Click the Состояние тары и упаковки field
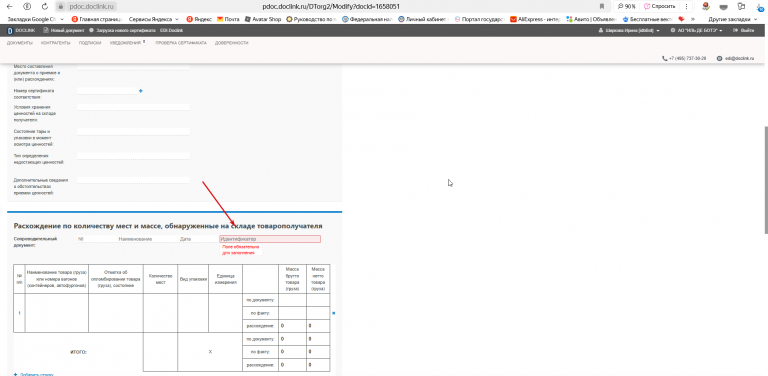 [133, 131]
